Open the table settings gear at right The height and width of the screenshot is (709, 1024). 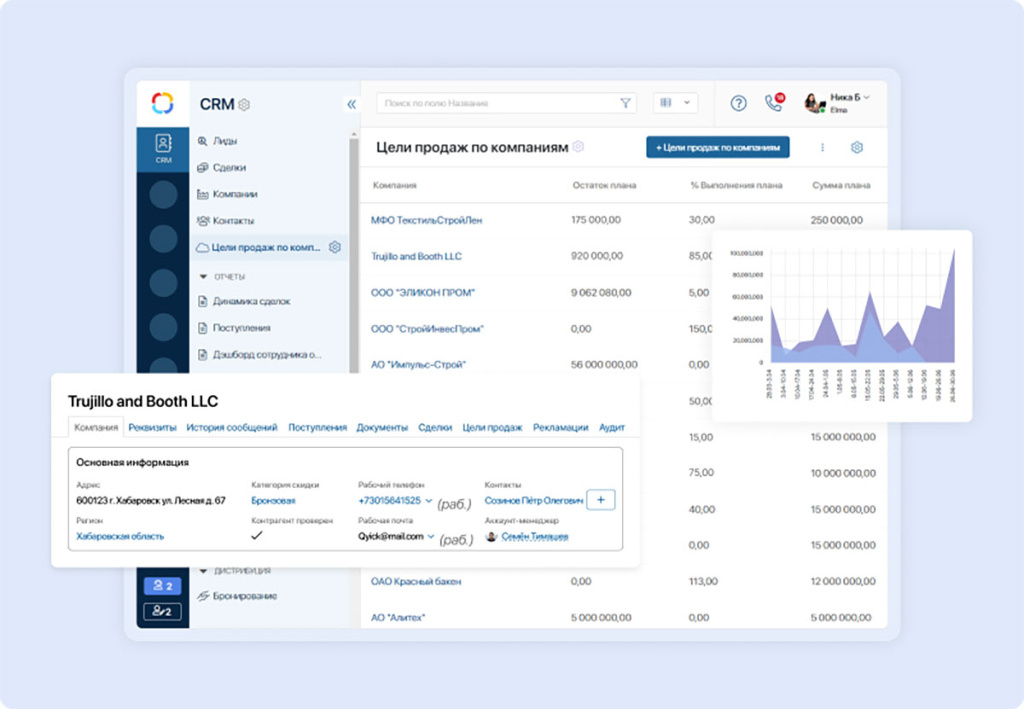point(856,148)
